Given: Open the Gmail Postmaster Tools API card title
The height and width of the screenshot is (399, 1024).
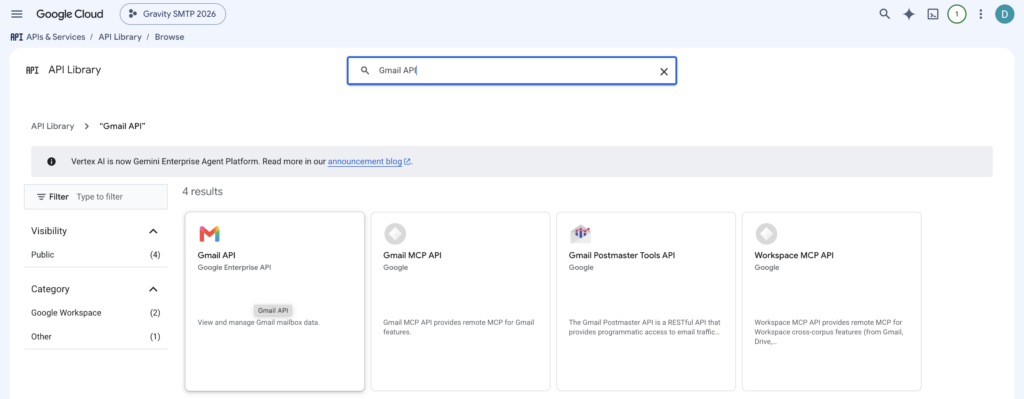Looking at the screenshot, I should click(622, 255).
